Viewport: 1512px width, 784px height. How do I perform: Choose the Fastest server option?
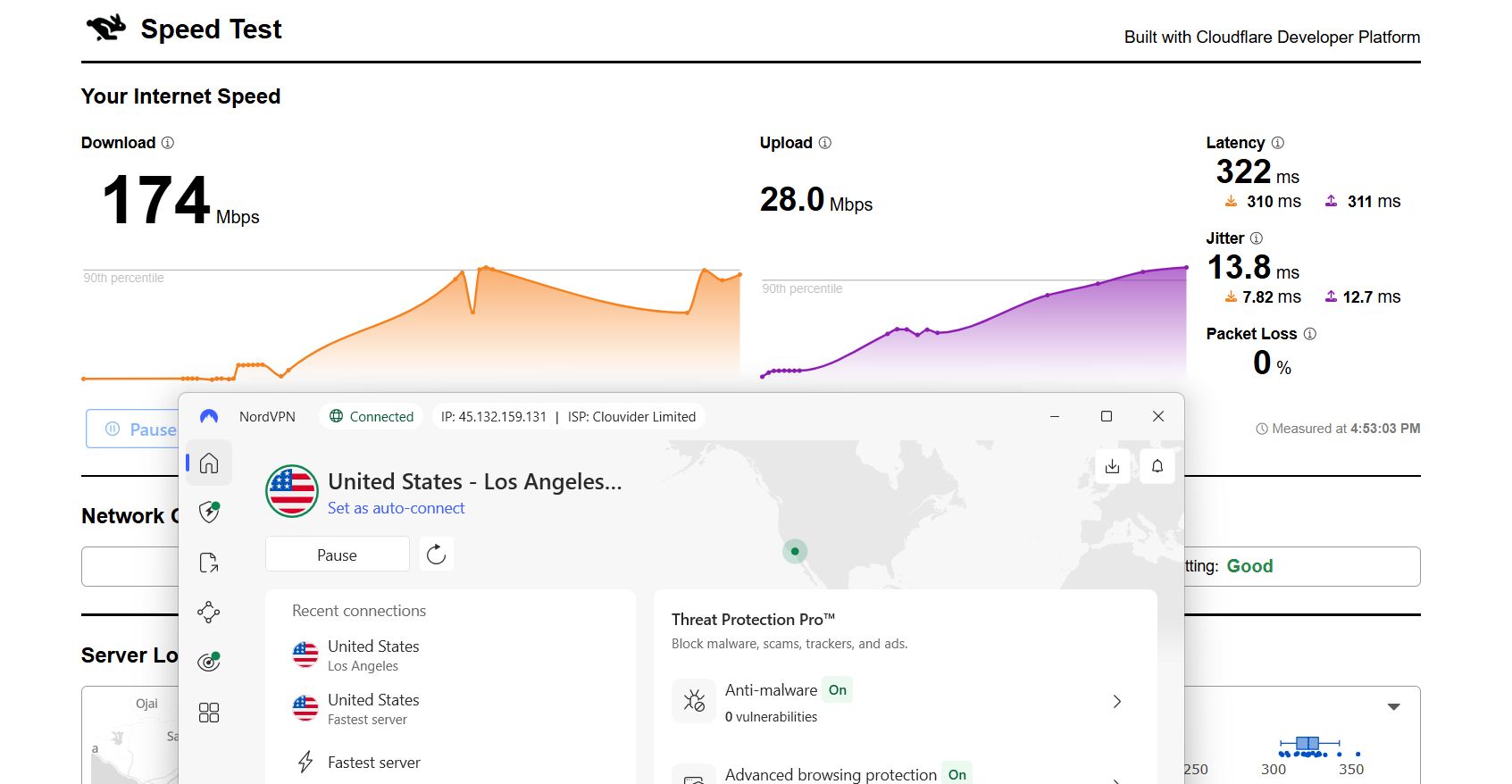coord(450,762)
